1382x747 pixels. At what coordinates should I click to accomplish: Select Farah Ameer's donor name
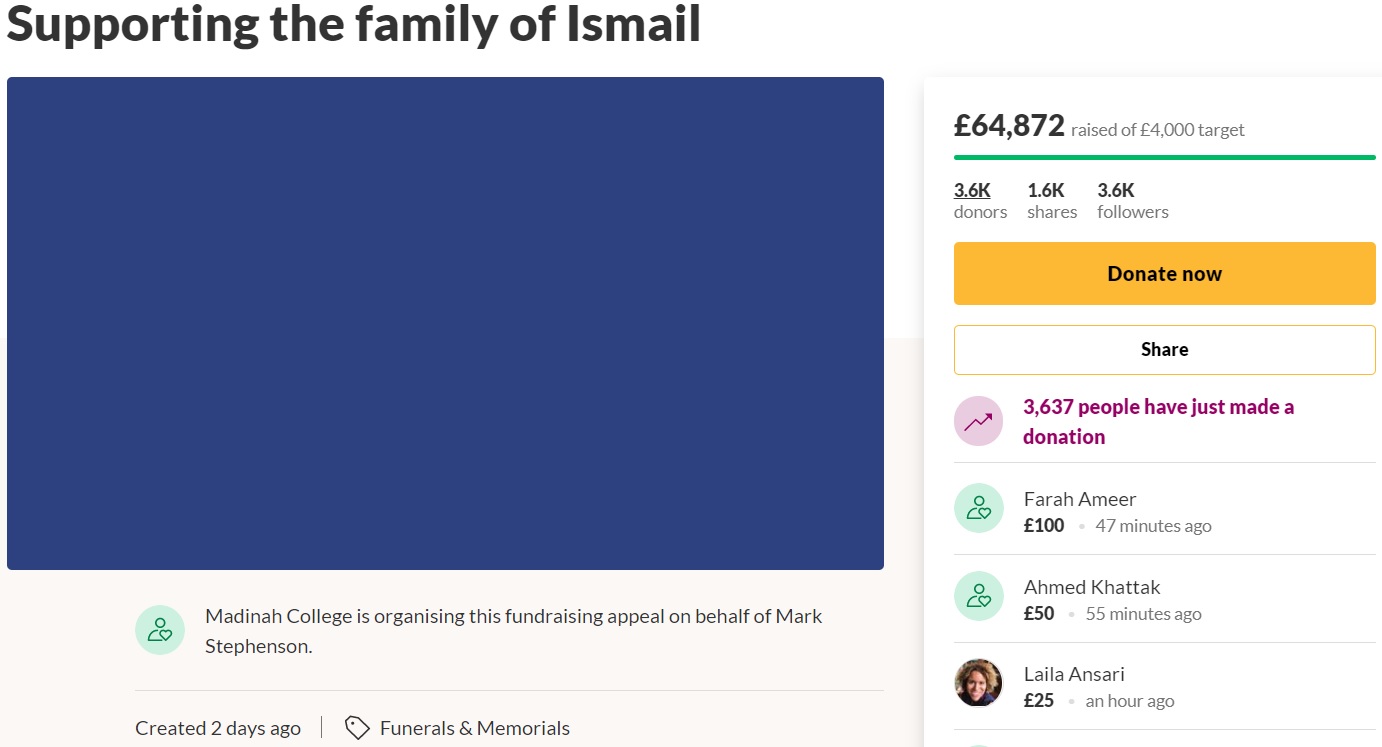click(1080, 499)
